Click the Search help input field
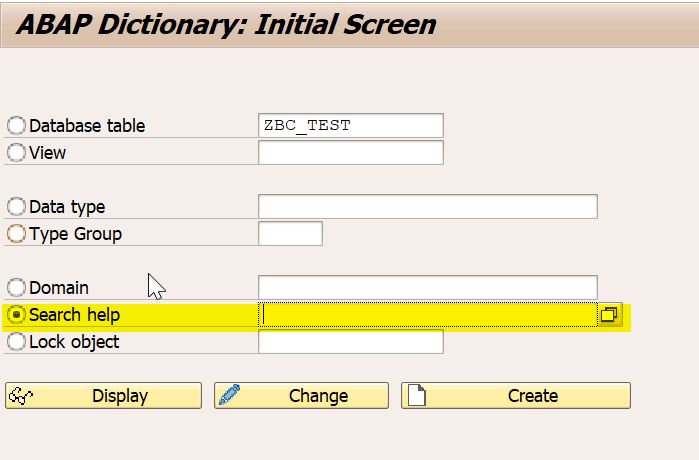Image resolution: width=699 pixels, height=460 pixels. 428,315
